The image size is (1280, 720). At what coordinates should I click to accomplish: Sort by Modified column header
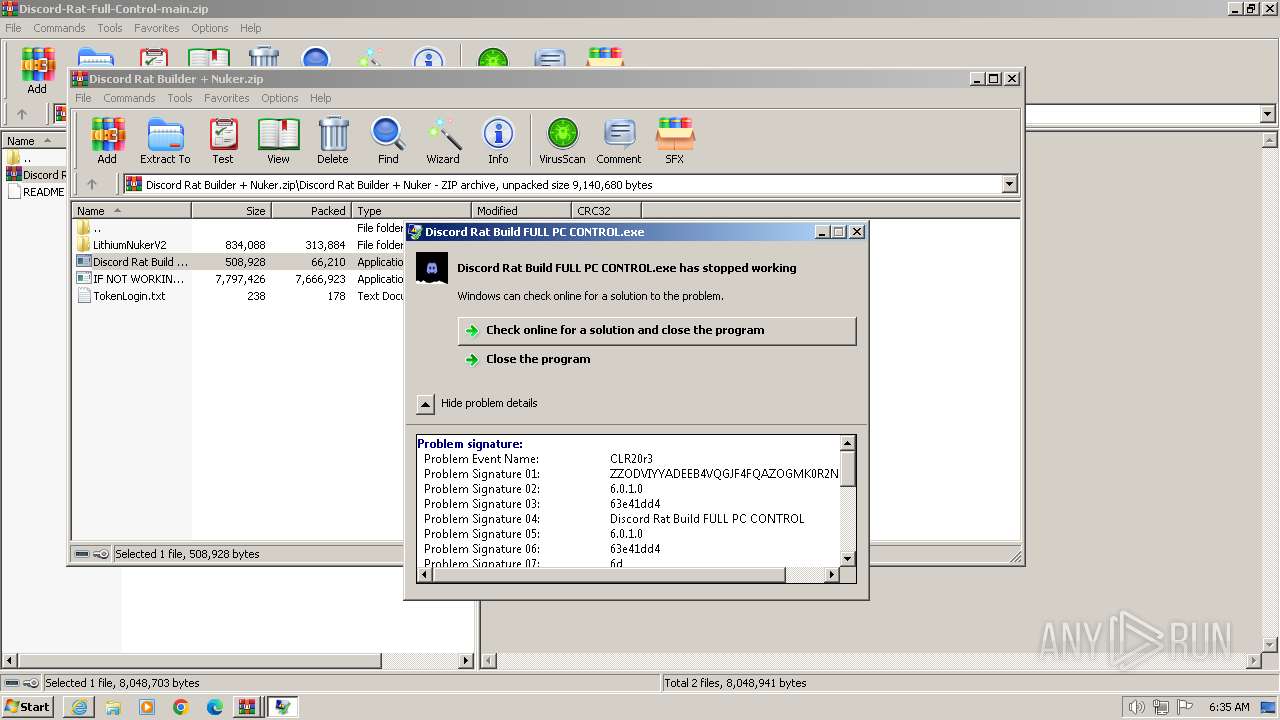tap(521, 211)
